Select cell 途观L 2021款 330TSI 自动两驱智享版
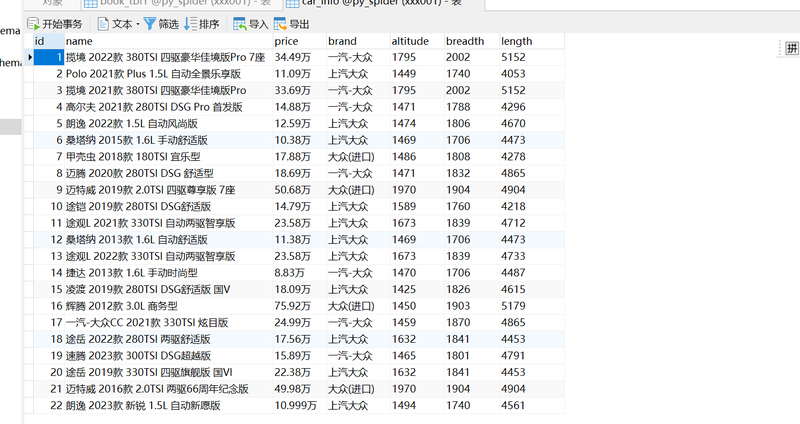 (168, 223)
